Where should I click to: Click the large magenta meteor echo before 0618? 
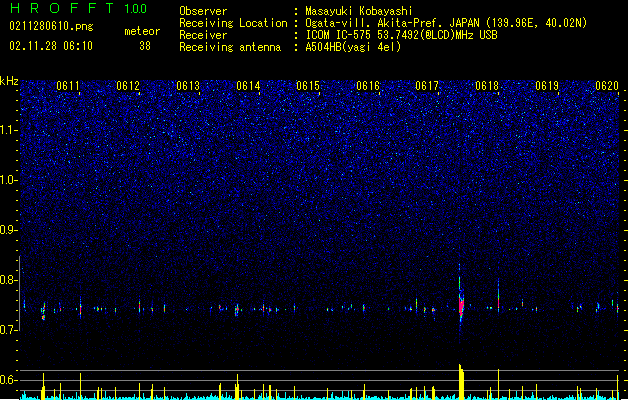coord(461,306)
